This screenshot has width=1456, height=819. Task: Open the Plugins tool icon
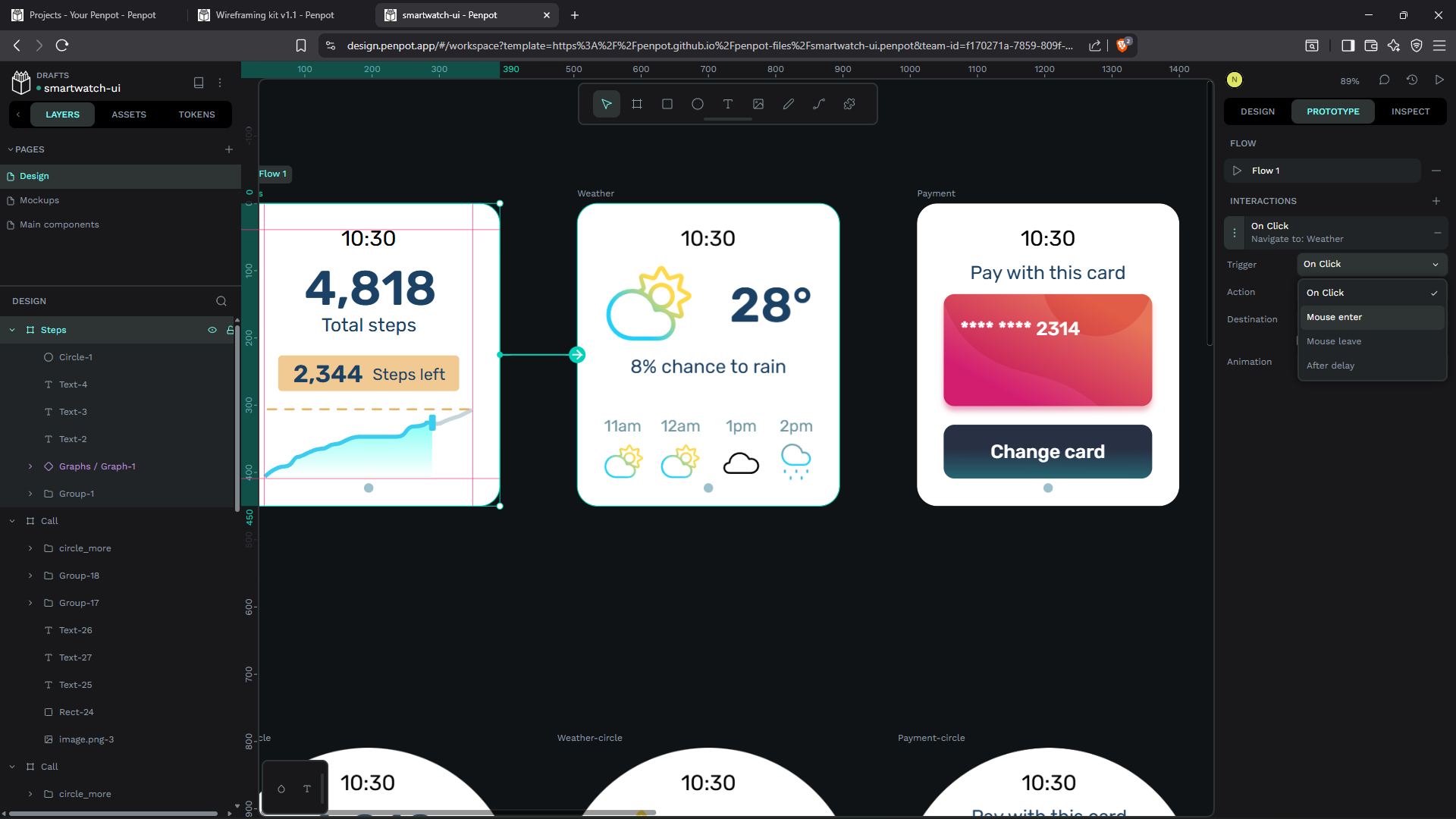coord(849,104)
